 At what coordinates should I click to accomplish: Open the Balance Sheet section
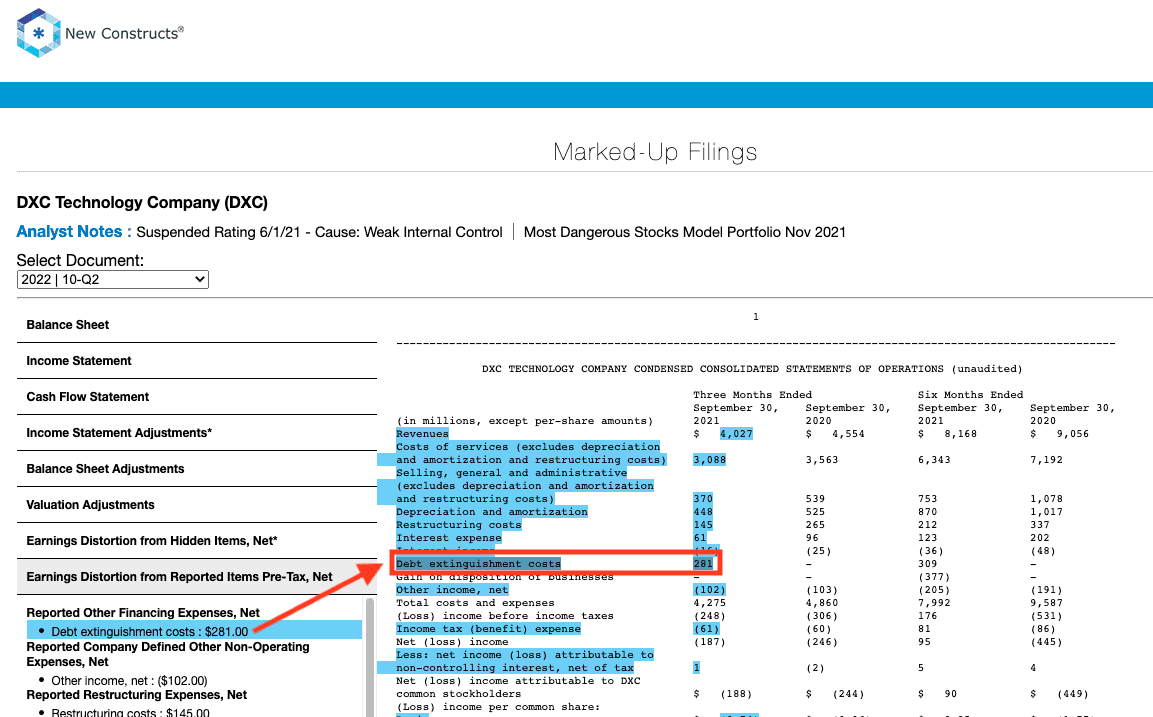pyautogui.click(x=197, y=325)
